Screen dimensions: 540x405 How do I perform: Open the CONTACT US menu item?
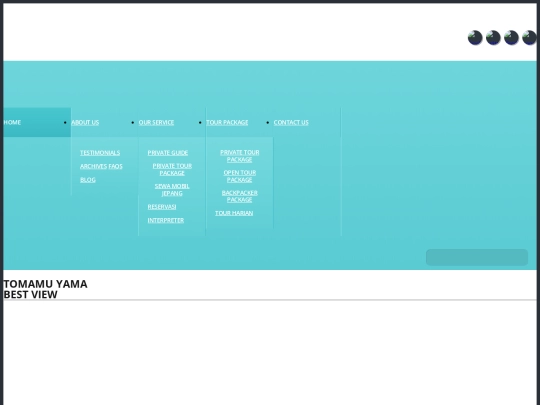point(291,122)
